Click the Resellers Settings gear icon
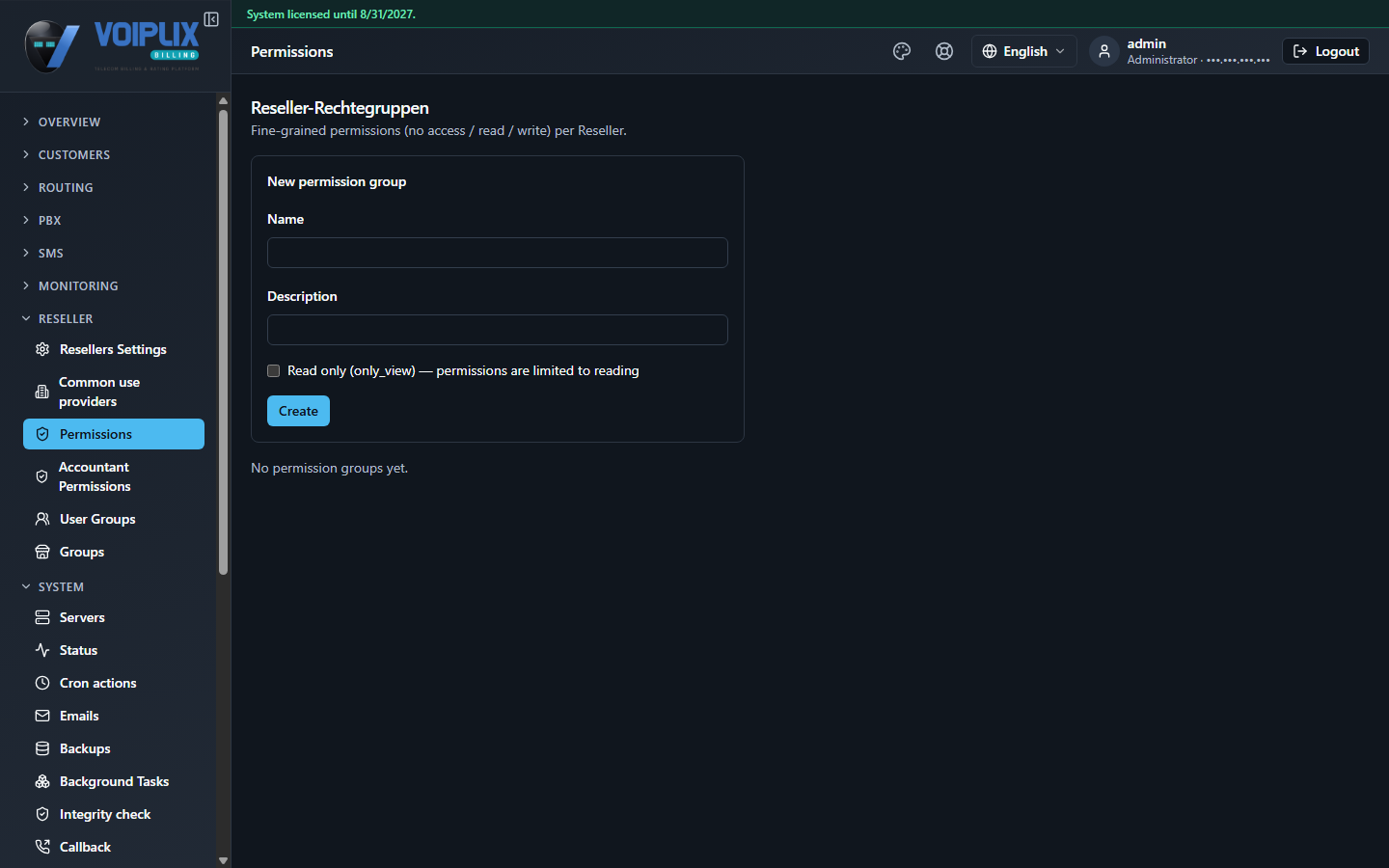1389x868 pixels. 42,349
